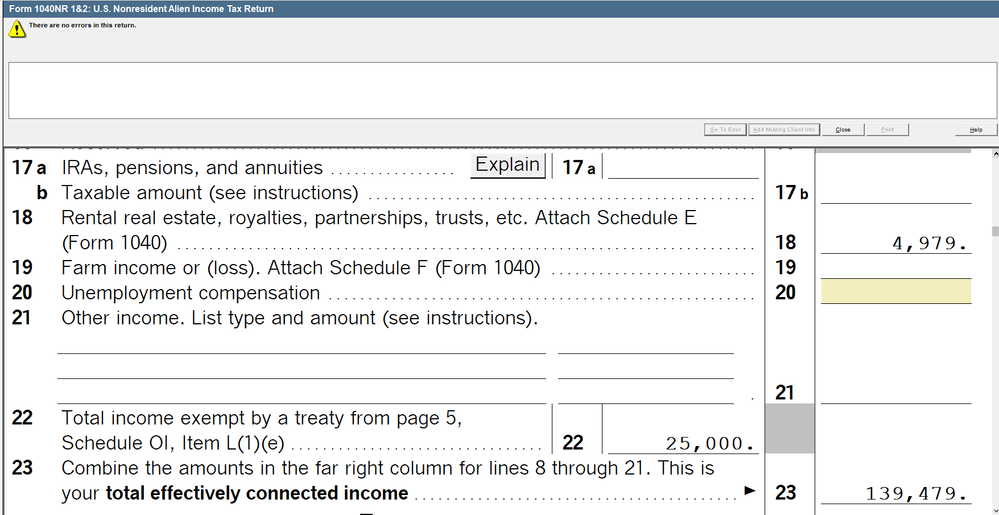Click the line 21 total field in far right column
Image resolution: width=999 pixels, height=515 pixels.
[x=895, y=392]
